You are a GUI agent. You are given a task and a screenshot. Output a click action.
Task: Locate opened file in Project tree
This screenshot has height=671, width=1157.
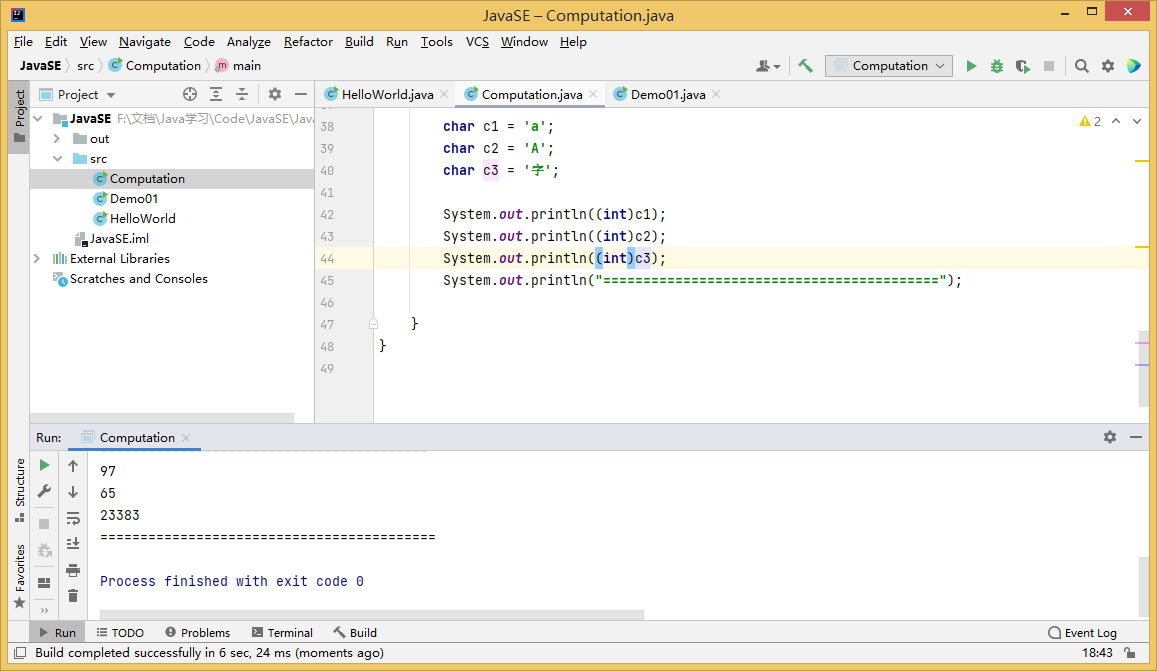click(190, 94)
